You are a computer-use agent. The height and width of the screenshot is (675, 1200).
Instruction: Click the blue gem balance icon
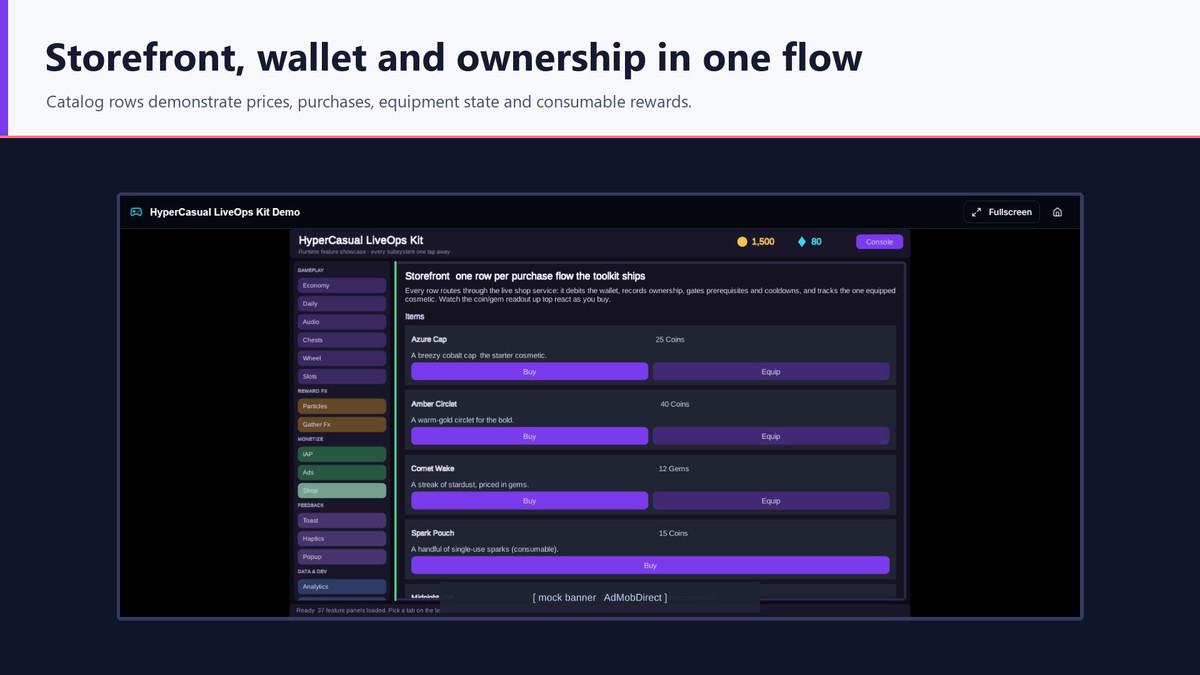point(801,242)
